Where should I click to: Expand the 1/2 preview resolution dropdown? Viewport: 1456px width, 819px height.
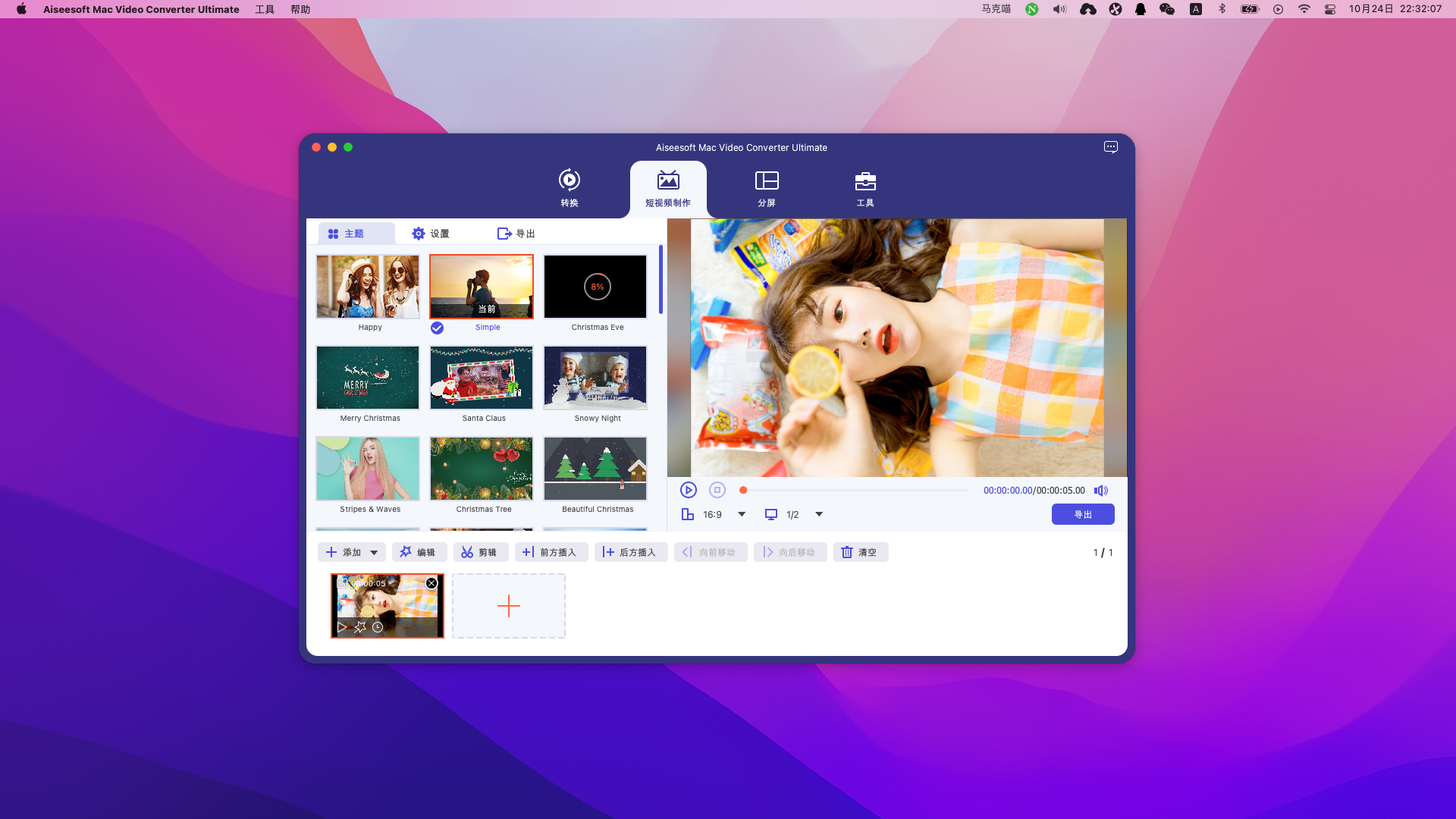(x=819, y=514)
